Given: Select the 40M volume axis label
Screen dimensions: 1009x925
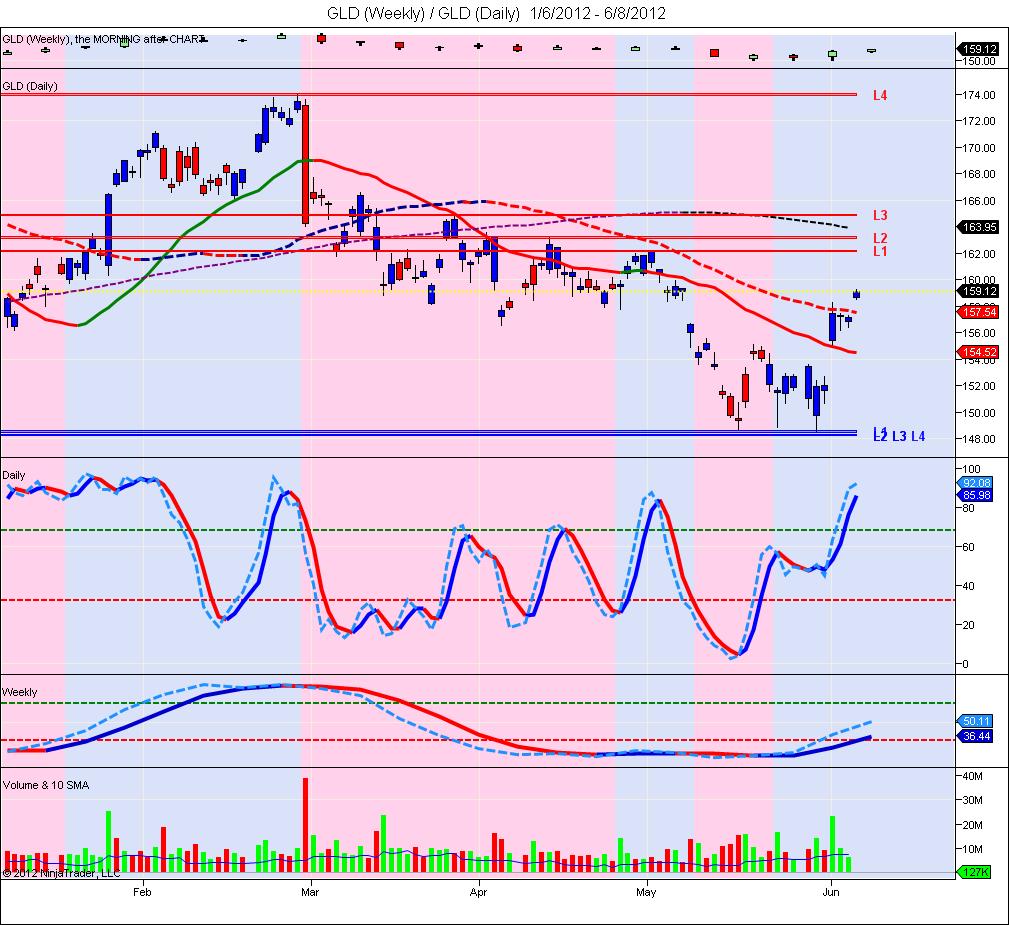Looking at the screenshot, I should click(972, 776).
